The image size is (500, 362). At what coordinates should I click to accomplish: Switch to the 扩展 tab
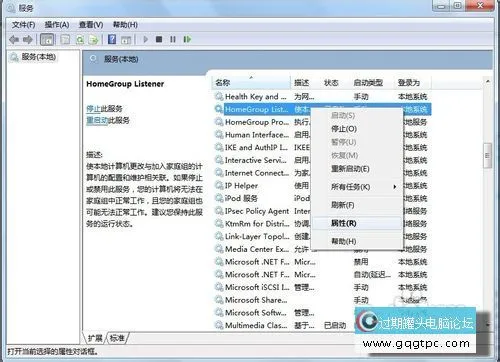coord(95,338)
